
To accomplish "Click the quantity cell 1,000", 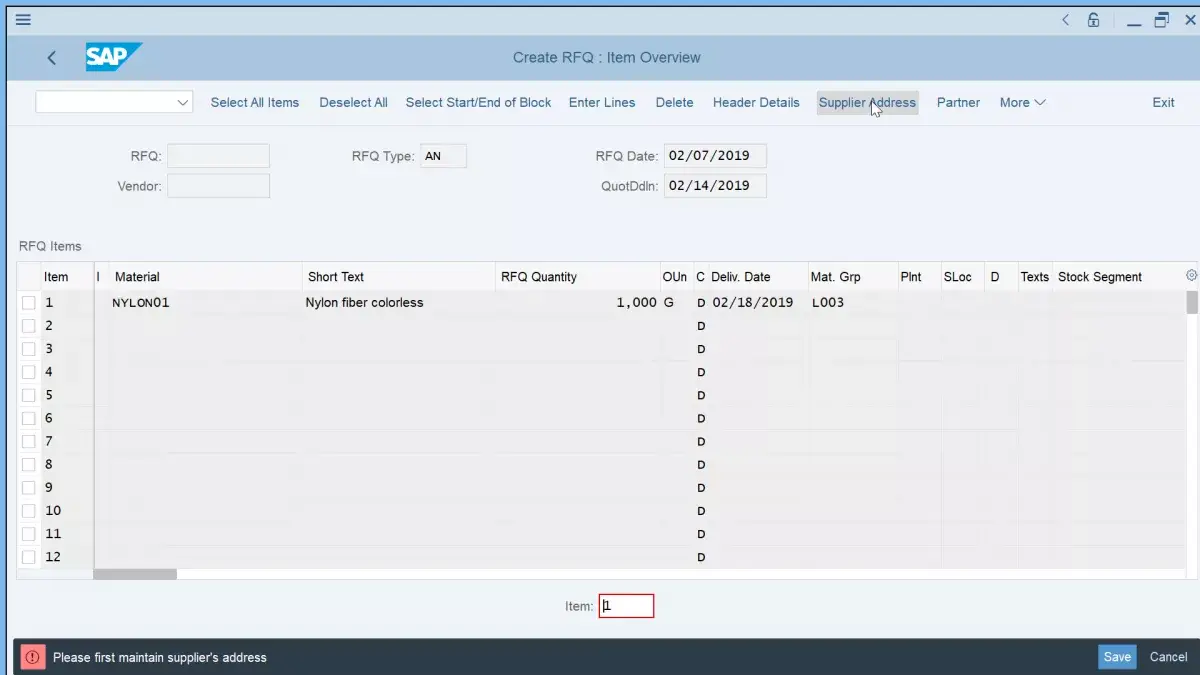I will (577, 303).
